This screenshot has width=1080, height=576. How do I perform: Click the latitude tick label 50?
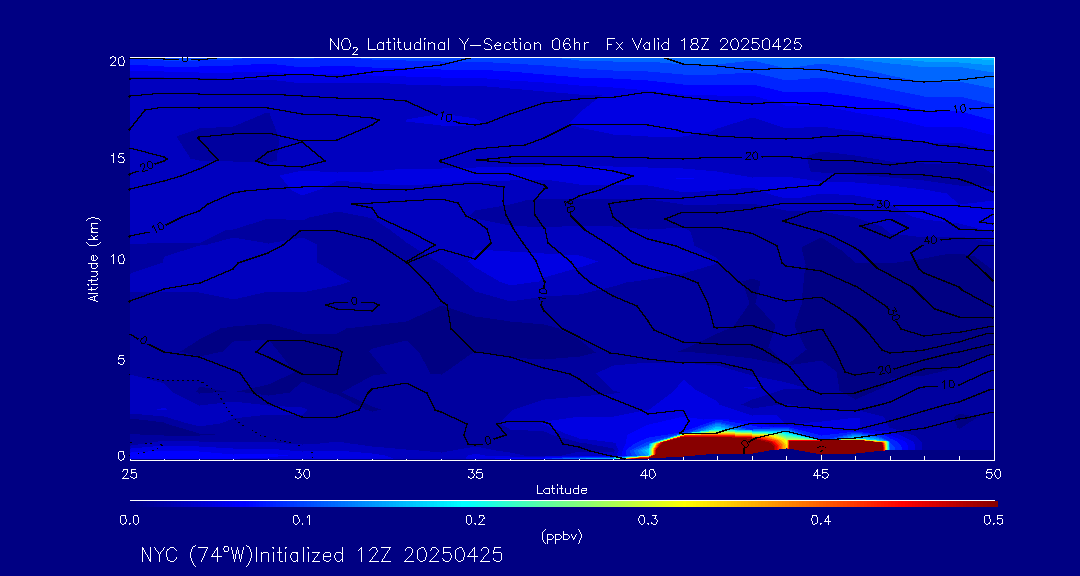coord(994,473)
